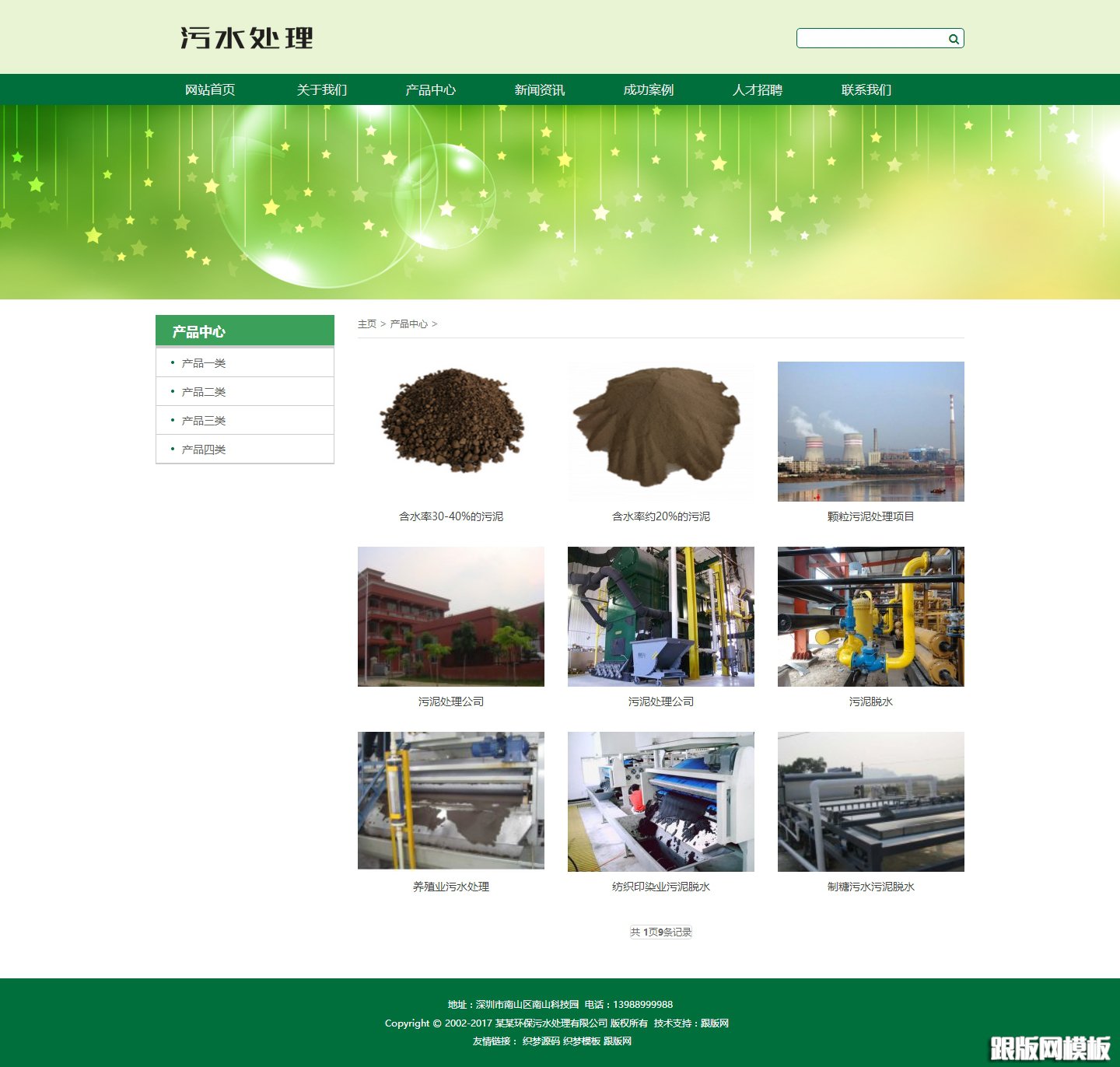
Task: Click the 污水处理 site logo
Action: click(x=247, y=38)
